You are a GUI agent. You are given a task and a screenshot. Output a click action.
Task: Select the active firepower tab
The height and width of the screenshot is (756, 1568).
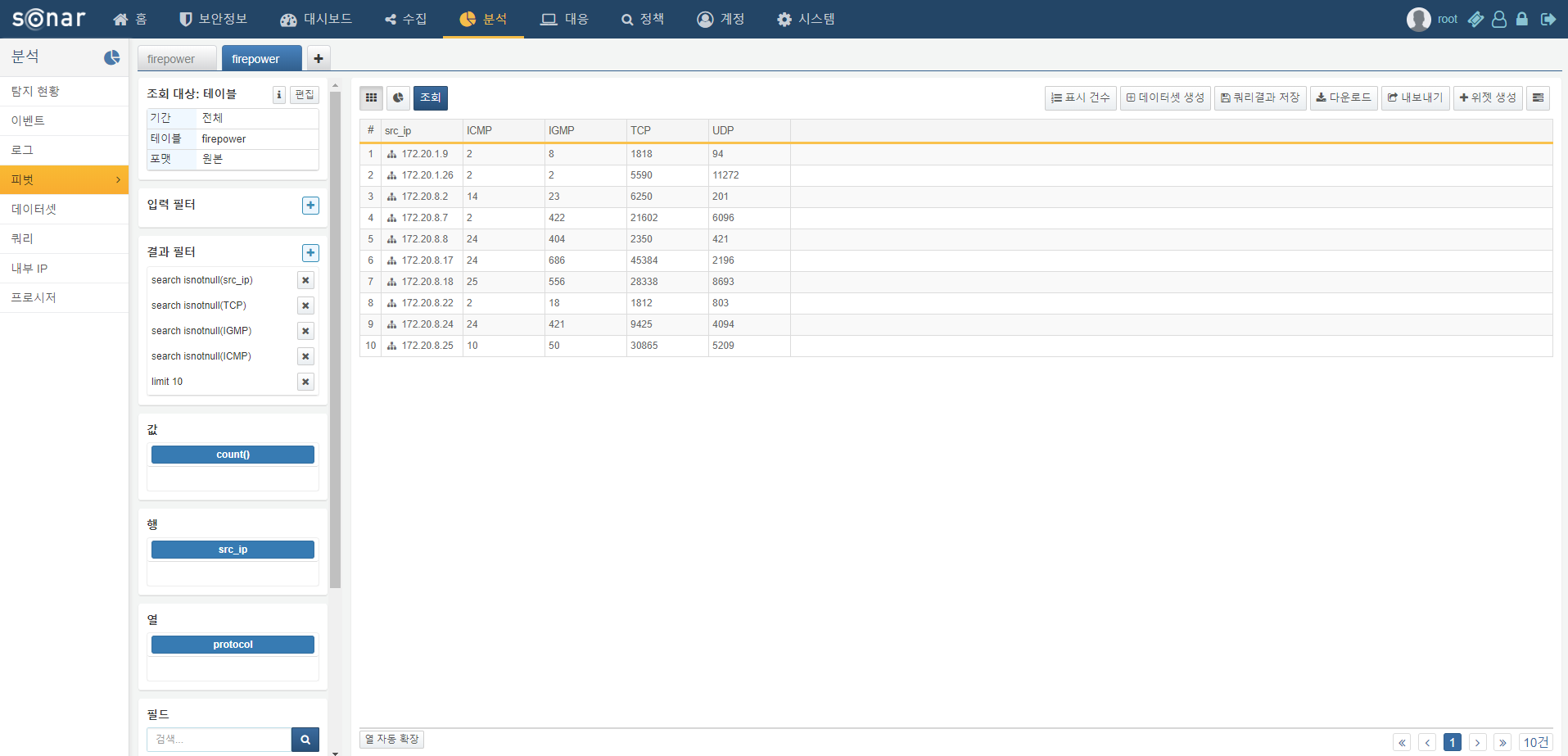261,58
